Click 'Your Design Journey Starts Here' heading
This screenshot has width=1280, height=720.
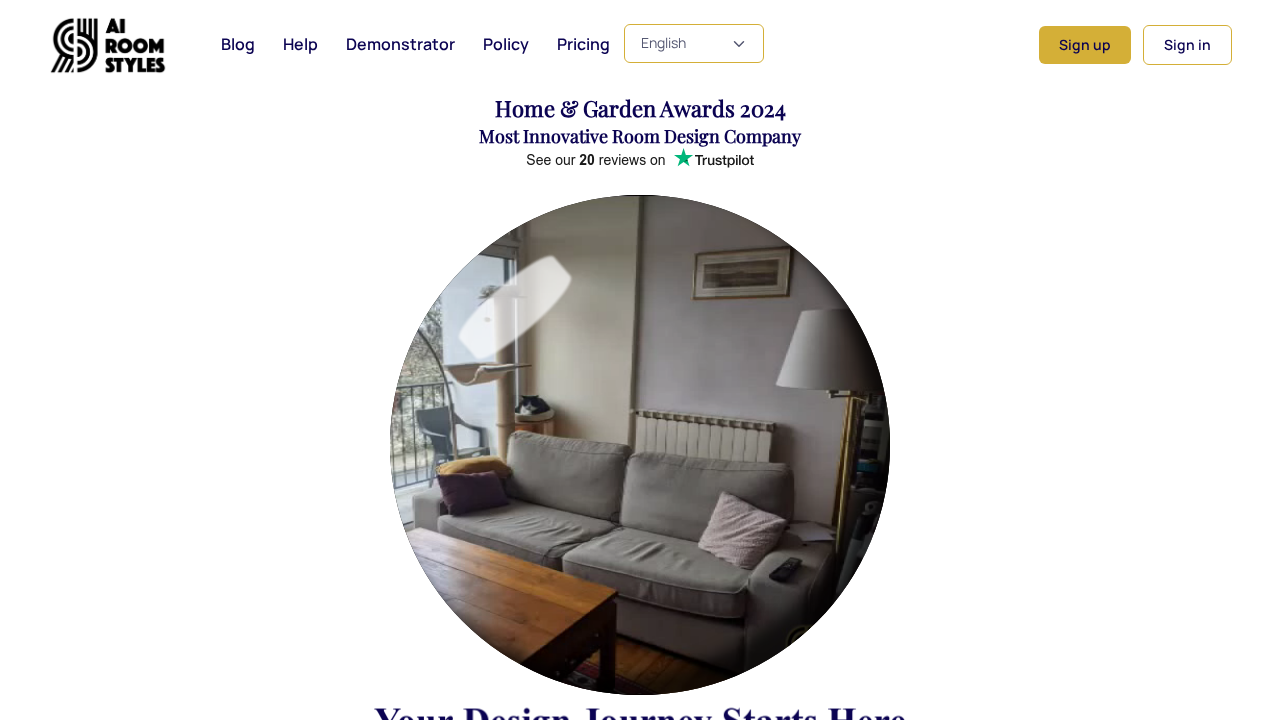(640, 712)
